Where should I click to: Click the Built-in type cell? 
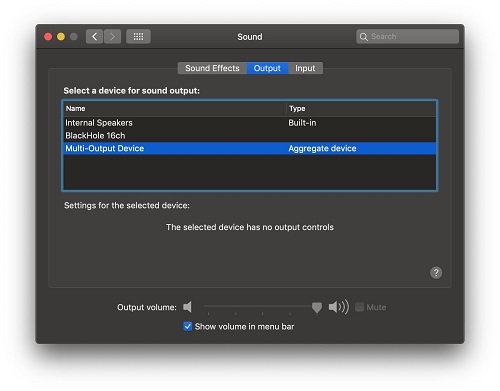pos(302,123)
